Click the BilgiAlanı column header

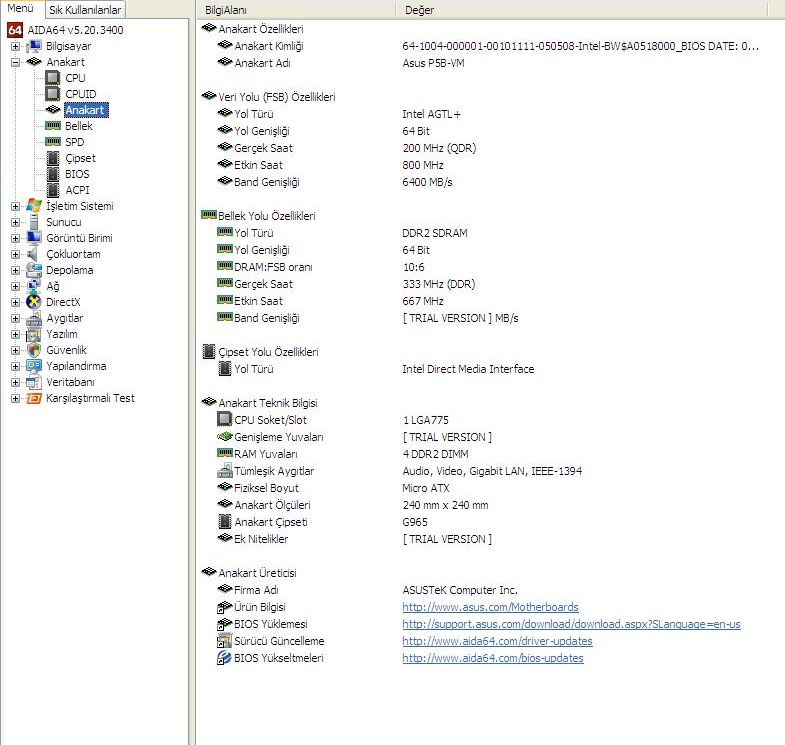pyautogui.click(x=296, y=10)
